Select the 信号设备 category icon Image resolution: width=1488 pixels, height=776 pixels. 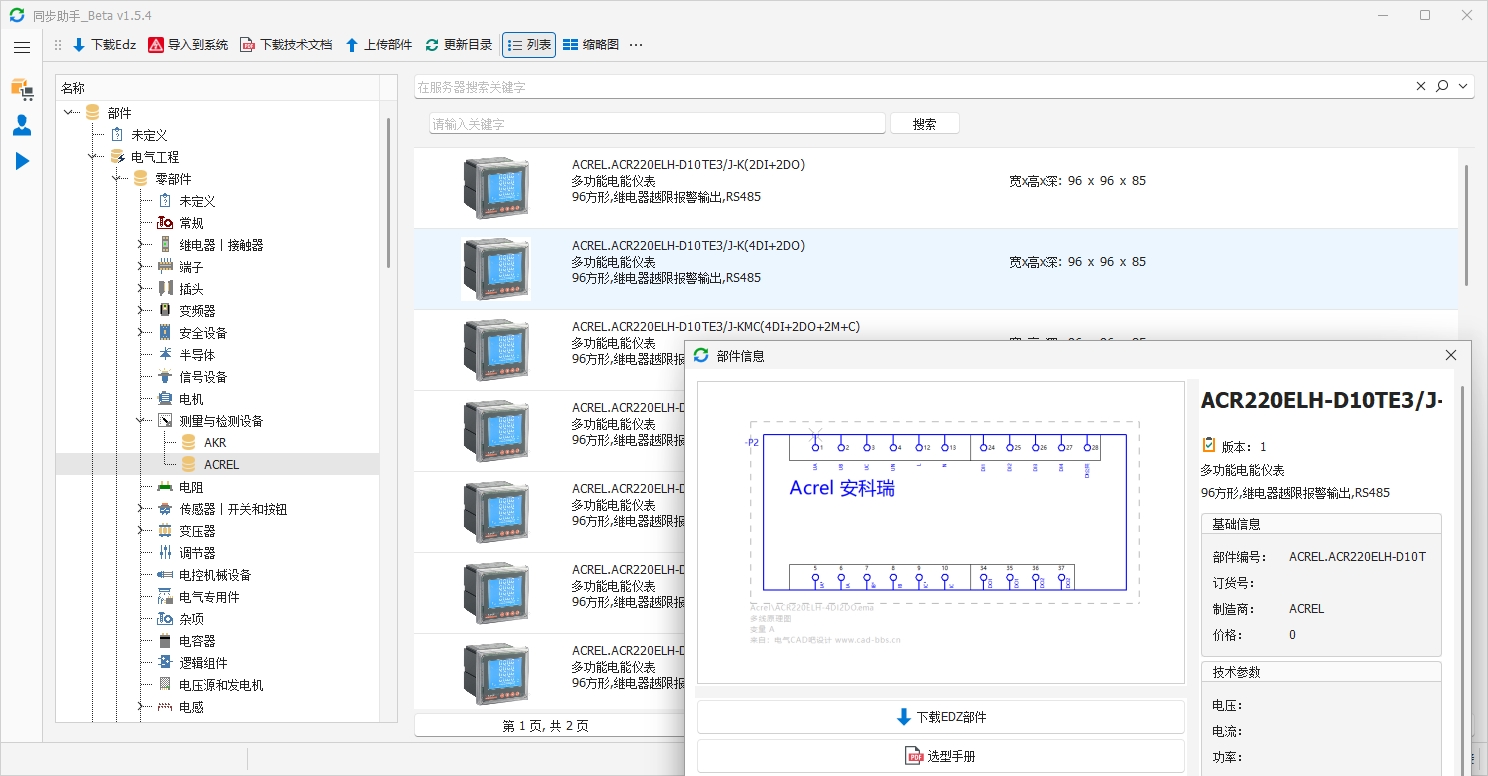[165, 377]
